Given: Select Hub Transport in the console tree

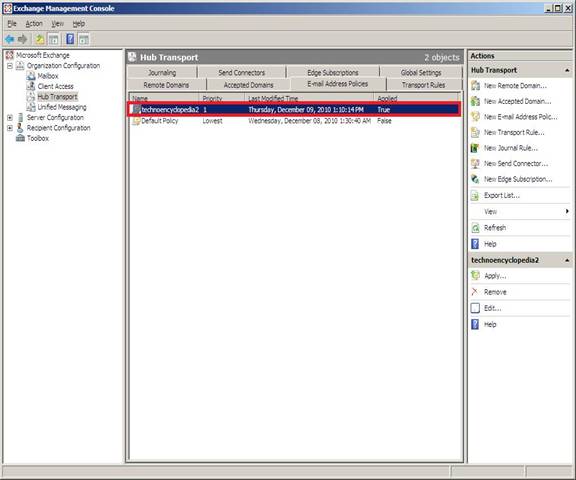Looking at the screenshot, I should (x=57, y=97).
